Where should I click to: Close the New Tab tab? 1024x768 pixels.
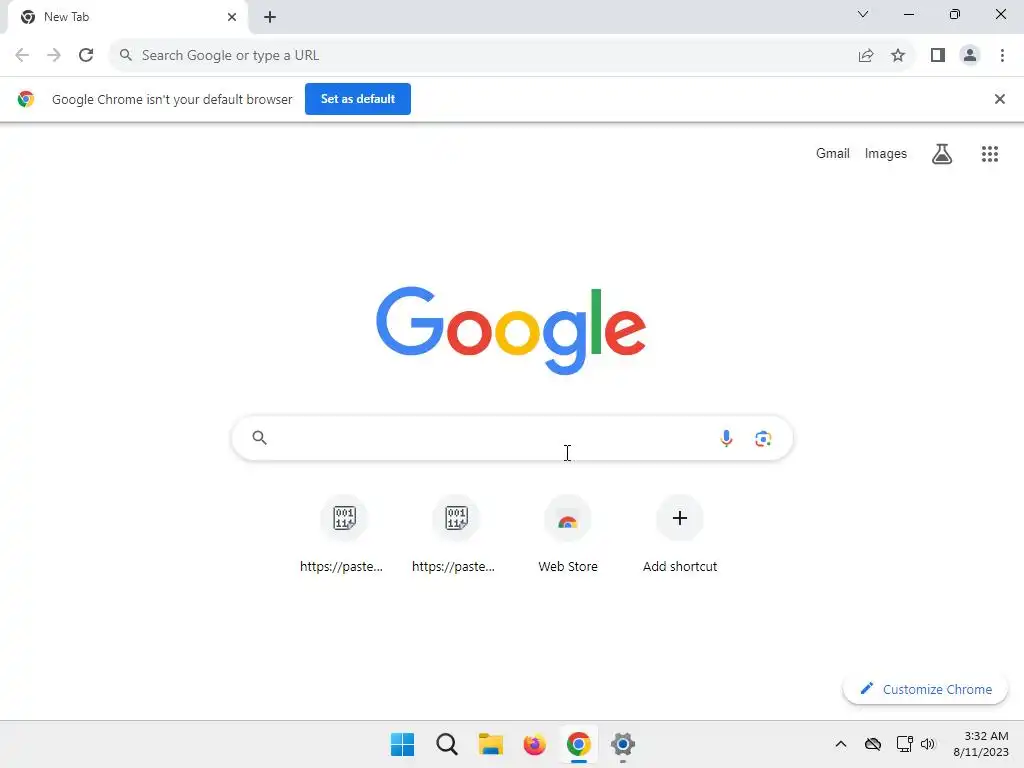point(232,17)
